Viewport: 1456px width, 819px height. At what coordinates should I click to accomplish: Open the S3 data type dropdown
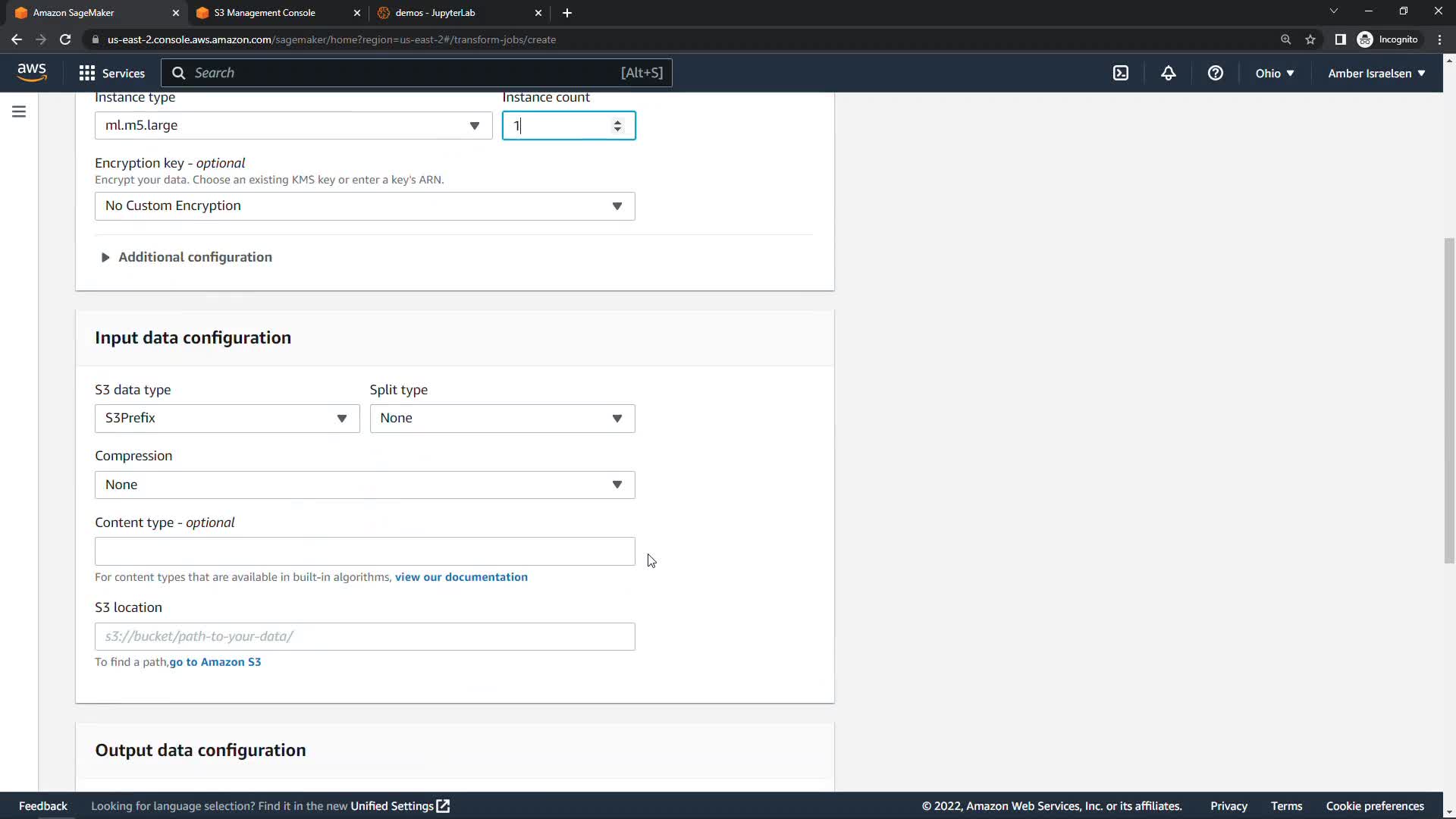227,419
